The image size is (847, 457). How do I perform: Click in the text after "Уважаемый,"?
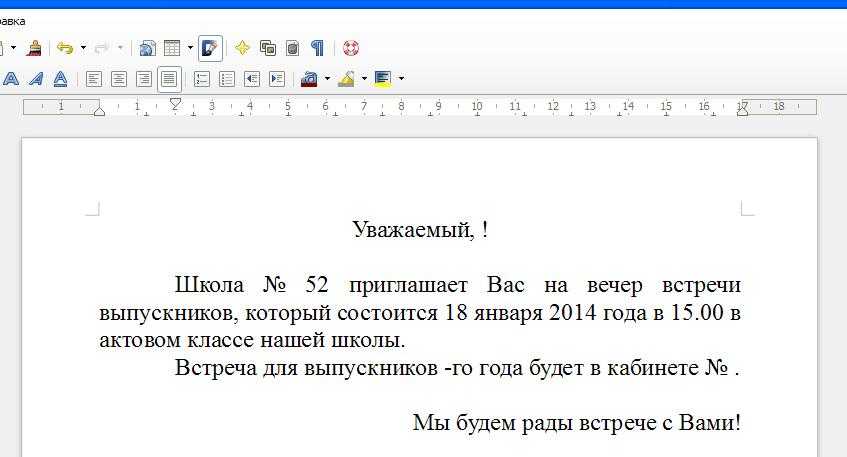[476, 230]
